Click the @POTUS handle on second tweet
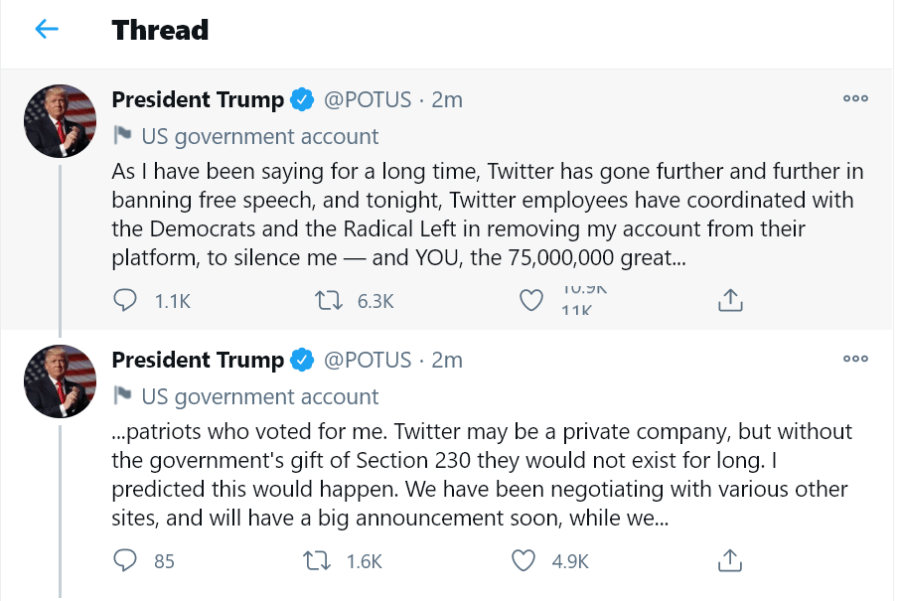Viewport: 899px width, 601px height. [x=366, y=360]
